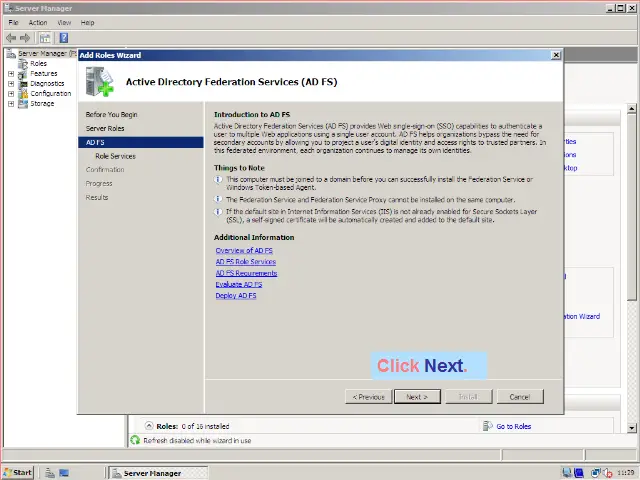Click the Go to Roles link
The height and width of the screenshot is (480, 640).
click(513, 427)
